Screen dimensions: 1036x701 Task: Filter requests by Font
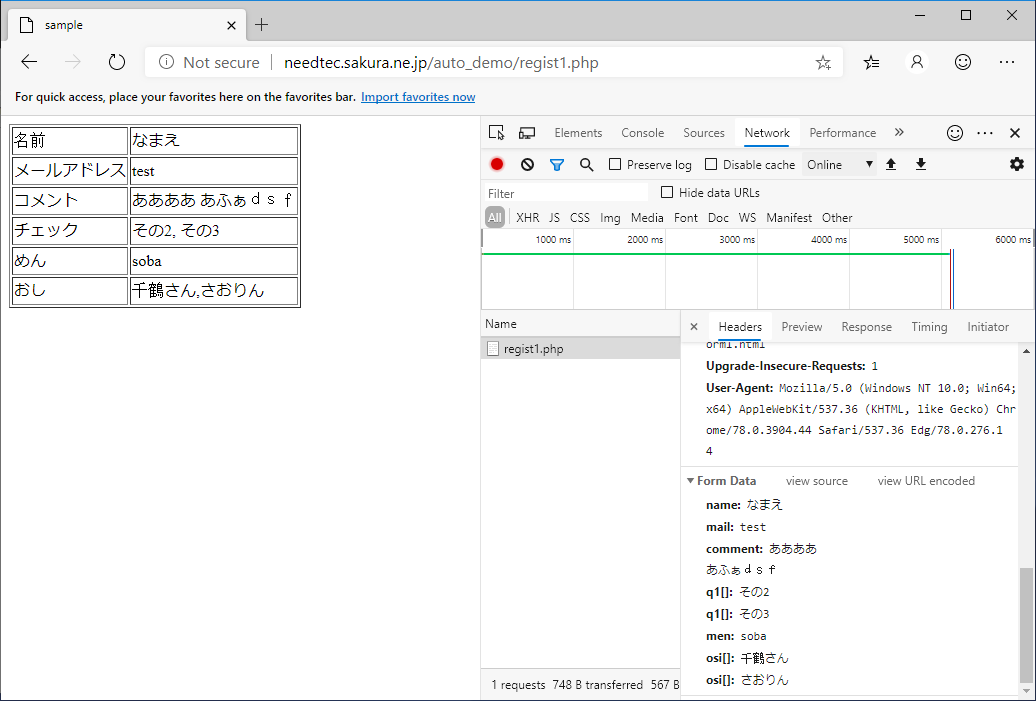tap(686, 217)
